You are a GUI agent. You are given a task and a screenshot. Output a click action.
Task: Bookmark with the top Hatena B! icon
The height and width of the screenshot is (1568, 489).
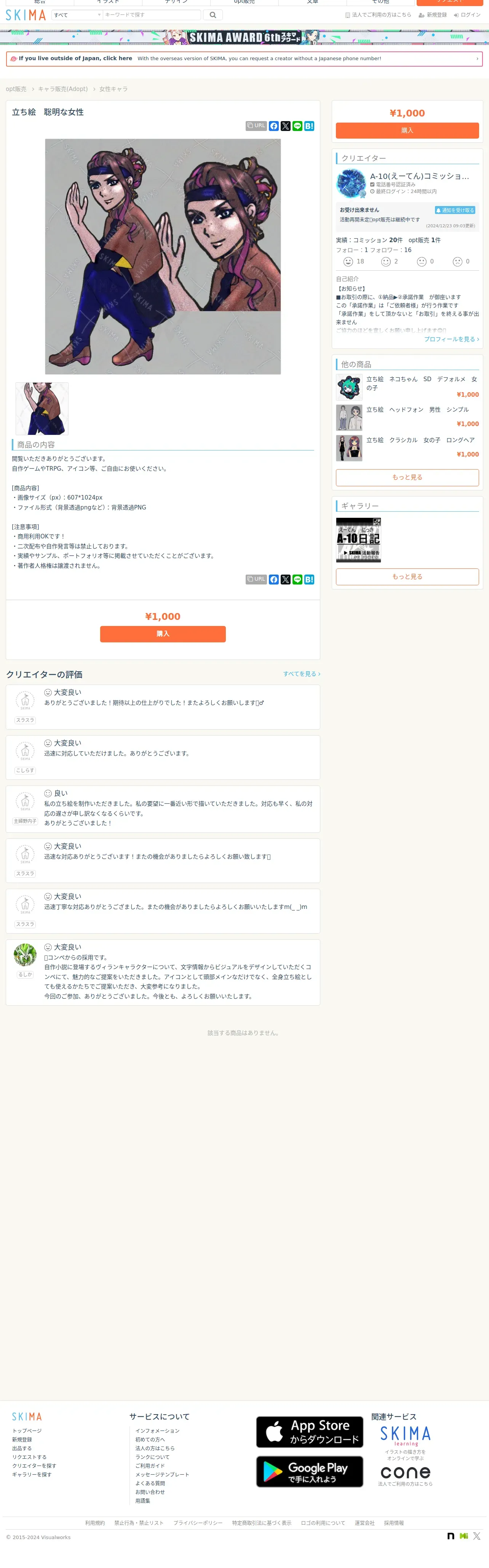[309, 126]
